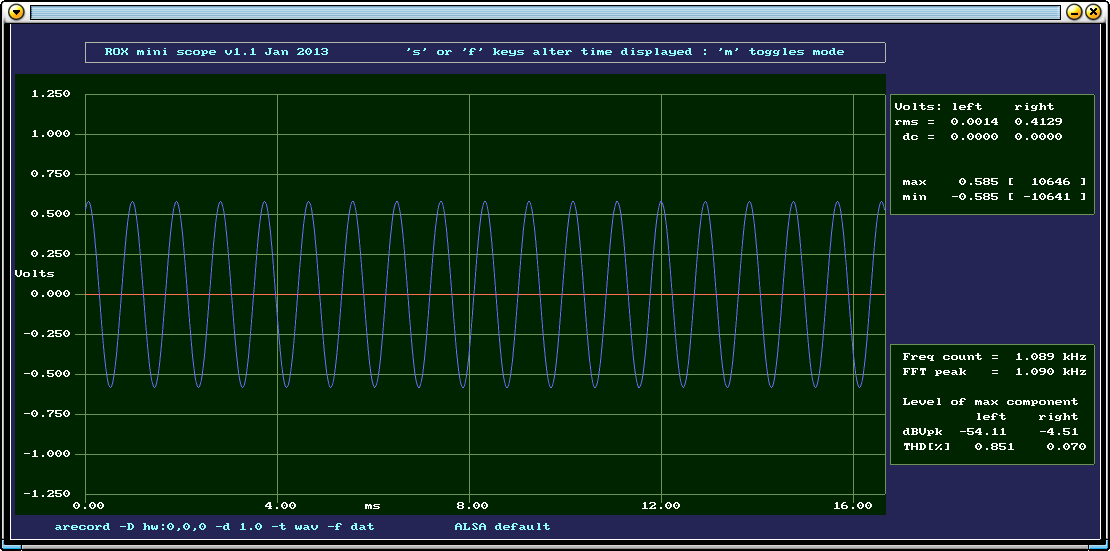The height and width of the screenshot is (551, 1110).
Task: Click the min value -0.585 reading
Action: [974, 197]
